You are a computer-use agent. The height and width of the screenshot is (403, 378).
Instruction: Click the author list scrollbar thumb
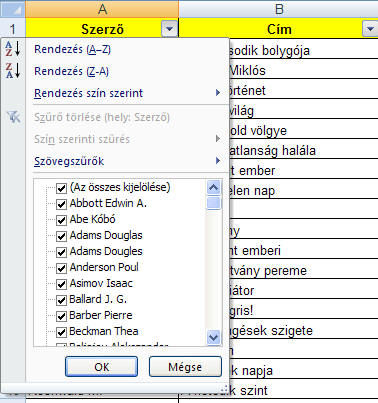click(213, 203)
